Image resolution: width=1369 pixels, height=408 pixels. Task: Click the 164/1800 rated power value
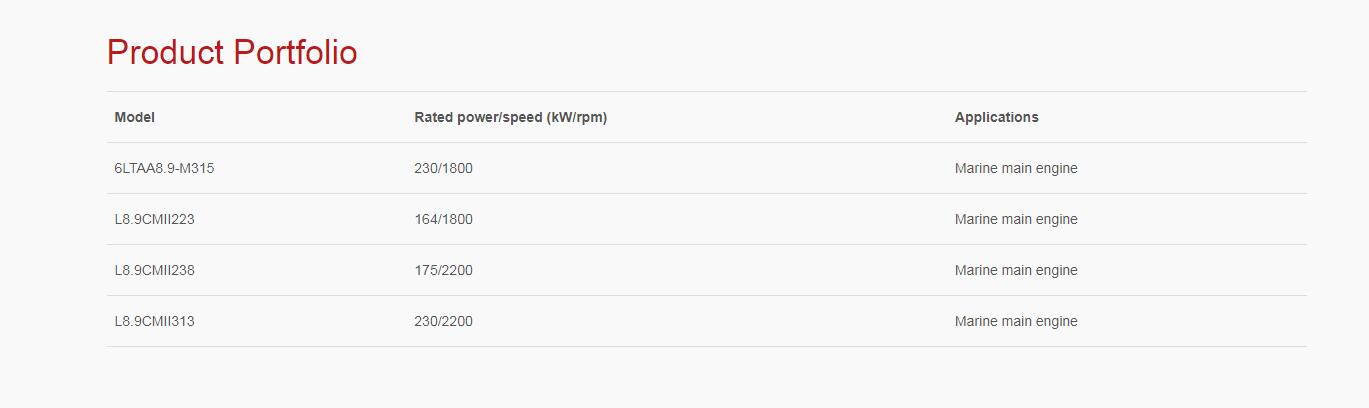[443, 219]
